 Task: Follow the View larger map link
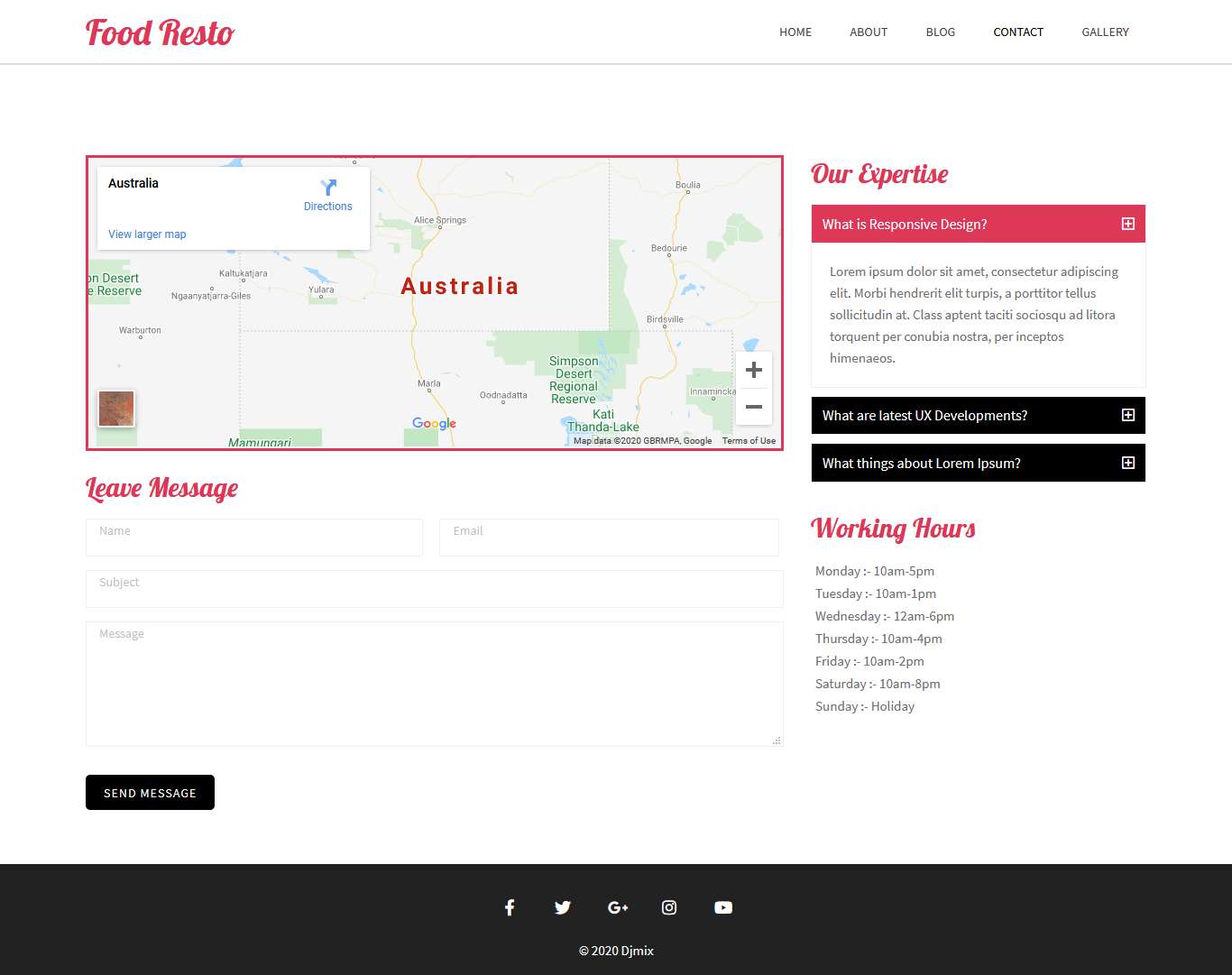click(x=147, y=235)
